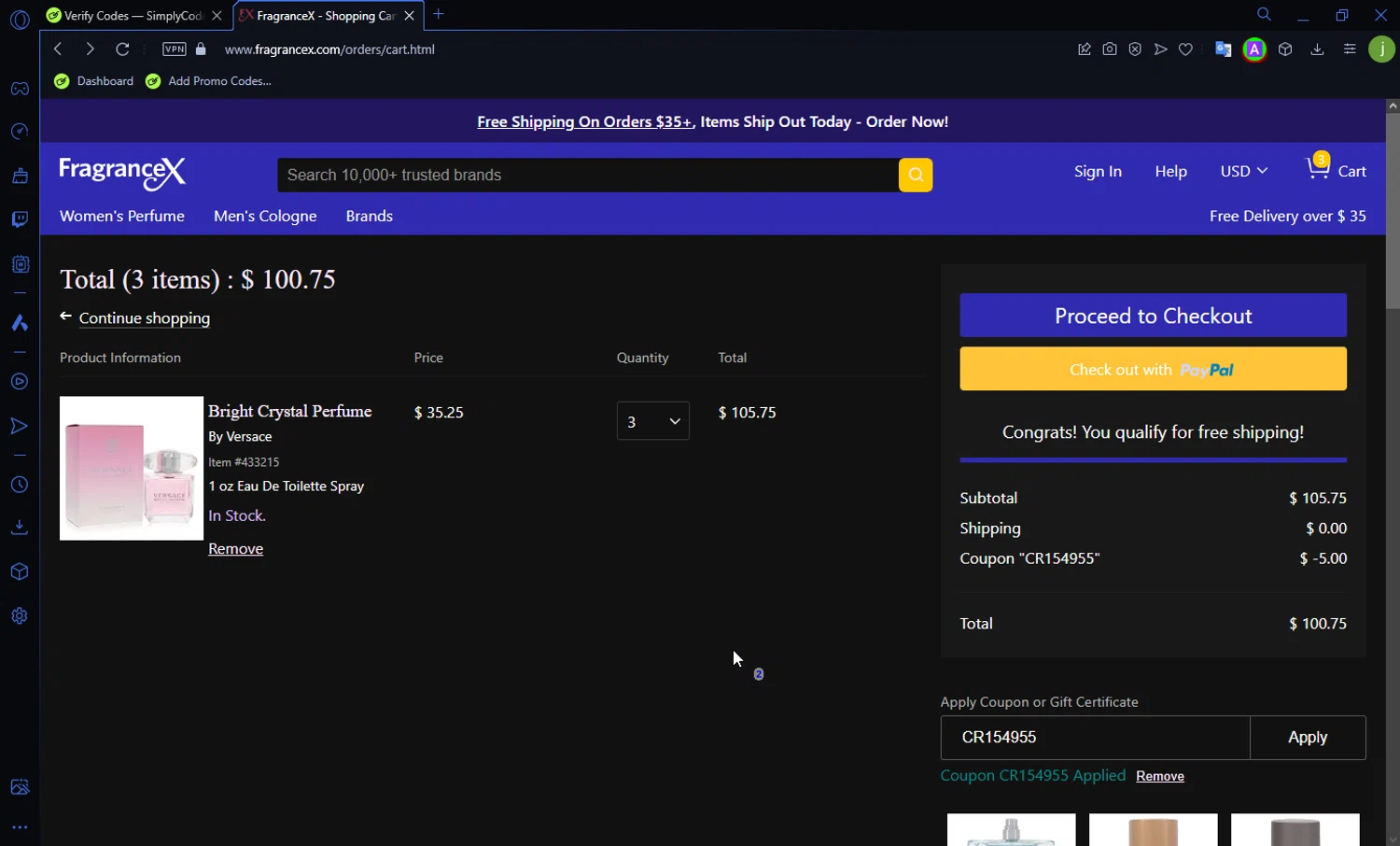Click the yellow search magnifier button
The width and height of the screenshot is (1400, 846).
(x=915, y=175)
